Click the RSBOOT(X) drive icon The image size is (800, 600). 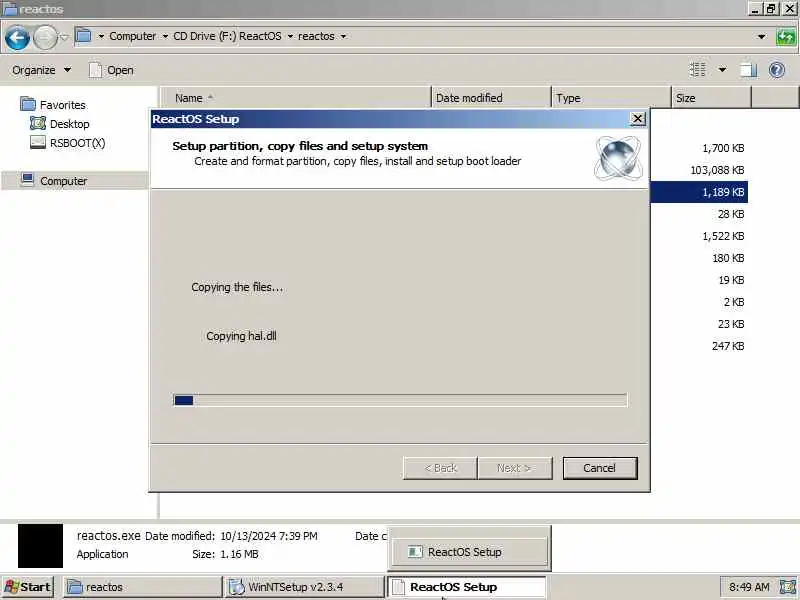pyautogui.click(x=38, y=142)
